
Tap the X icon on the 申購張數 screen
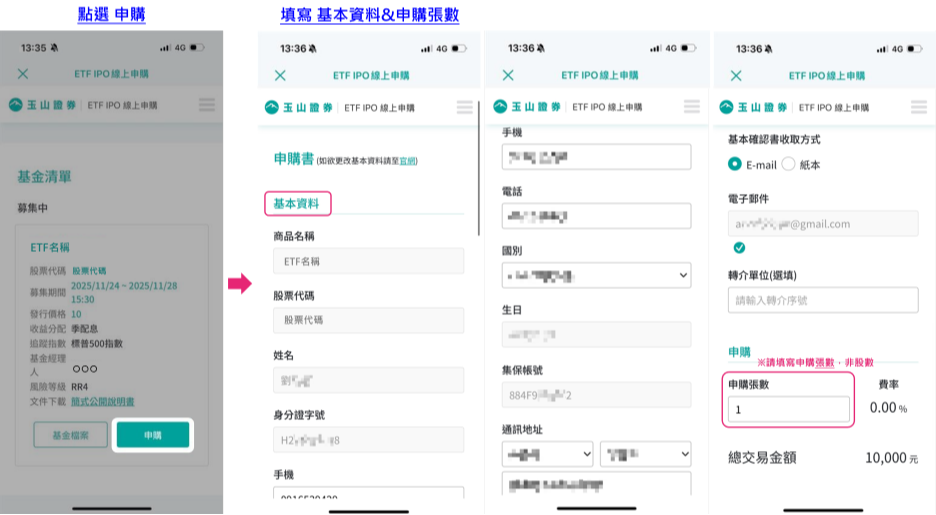[x=736, y=75]
